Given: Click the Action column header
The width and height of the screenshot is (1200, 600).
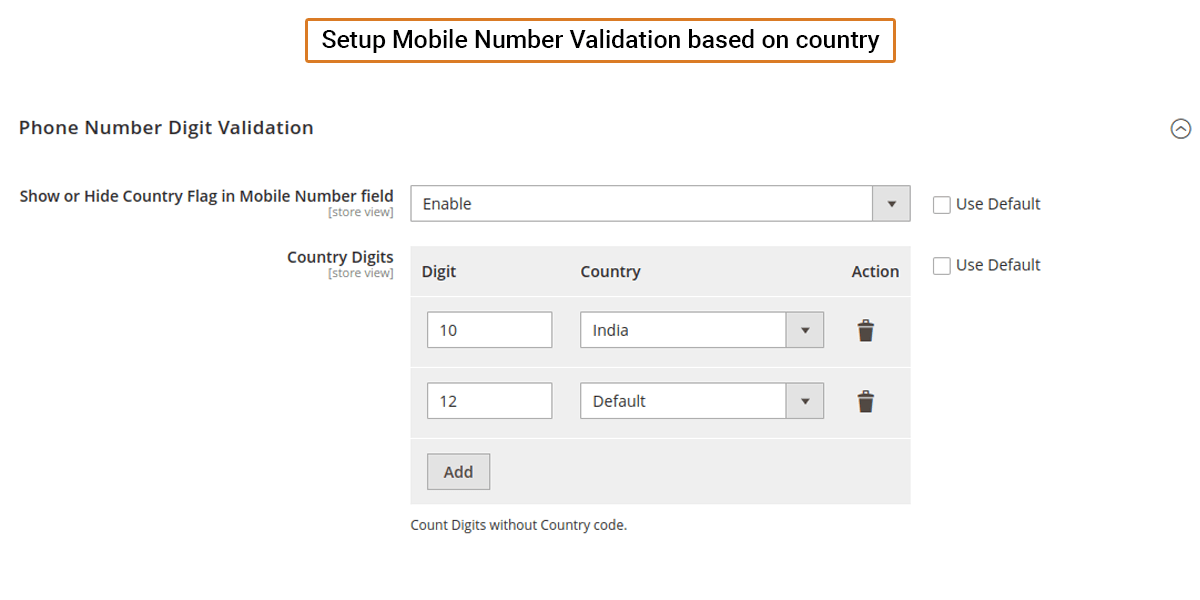Looking at the screenshot, I should (875, 272).
